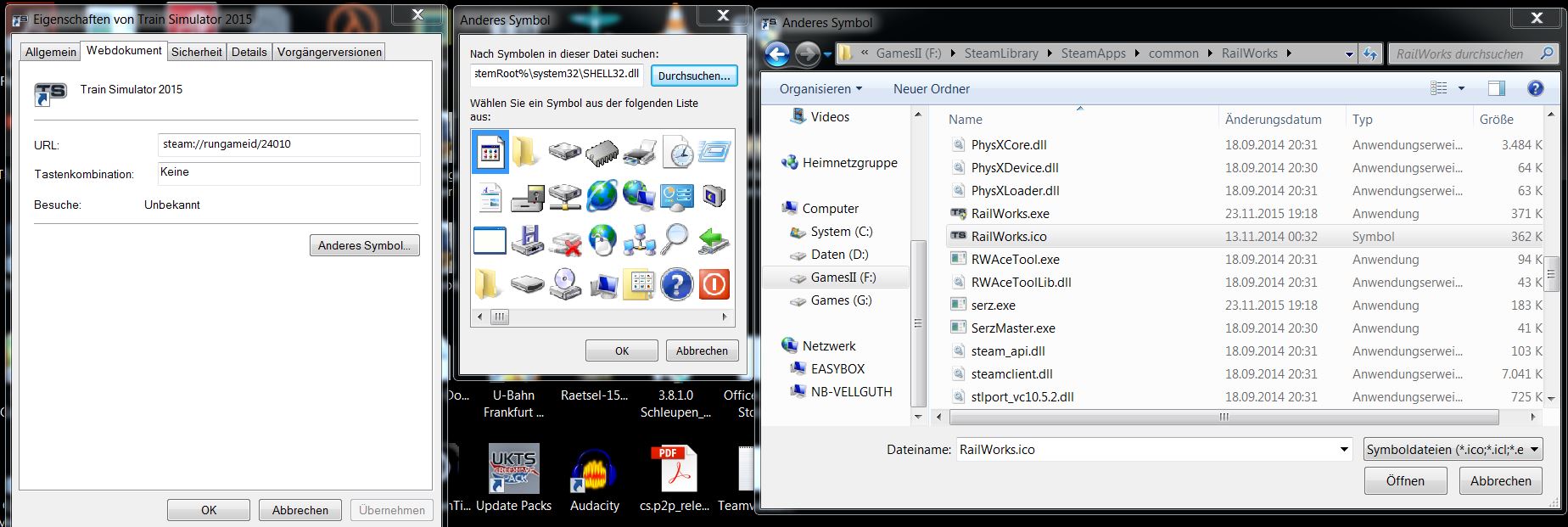
Task: Choose the magnifying glass icon
Action: point(675,240)
